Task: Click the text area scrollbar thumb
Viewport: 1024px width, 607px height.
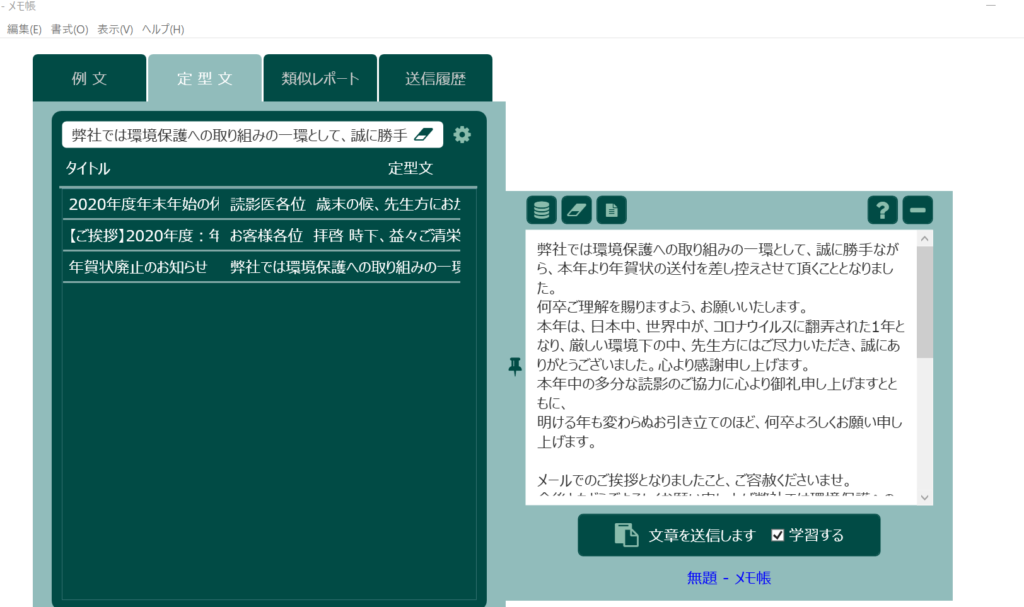Action: [924, 303]
